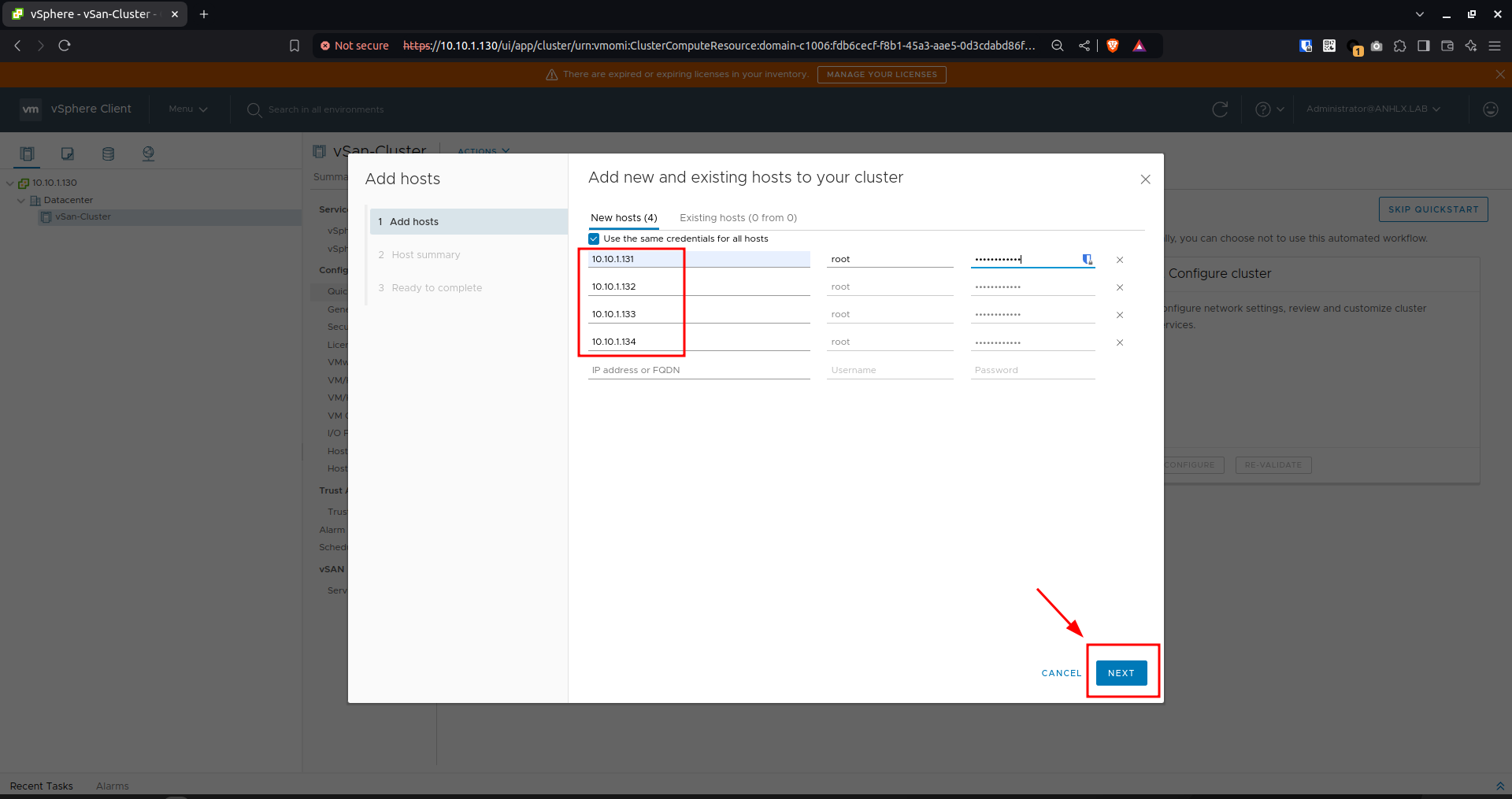Collapse the Datacenter tree node
Screen dimensions: 1512x799
click(x=21, y=200)
